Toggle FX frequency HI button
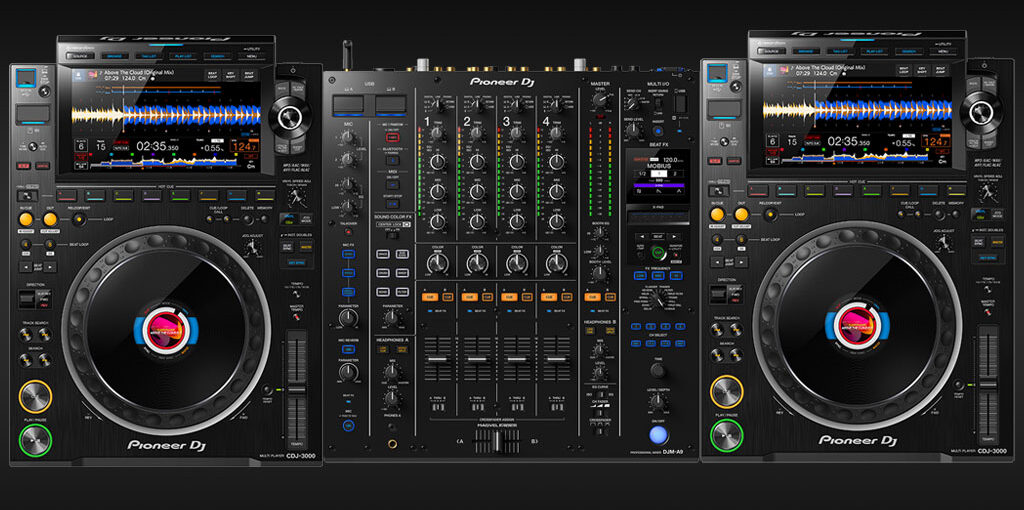 click(x=677, y=275)
